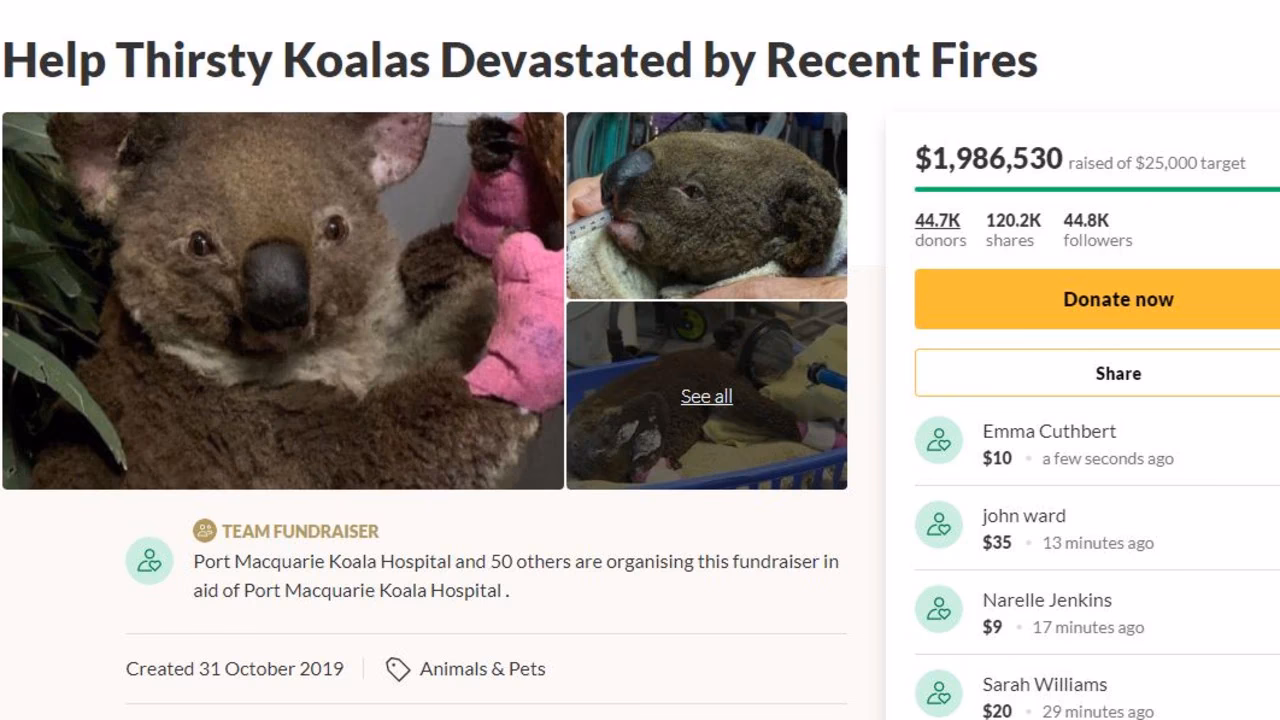Click Emma Cuthbert's avatar icon
The width and height of the screenshot is (1280, 720).
938,440
